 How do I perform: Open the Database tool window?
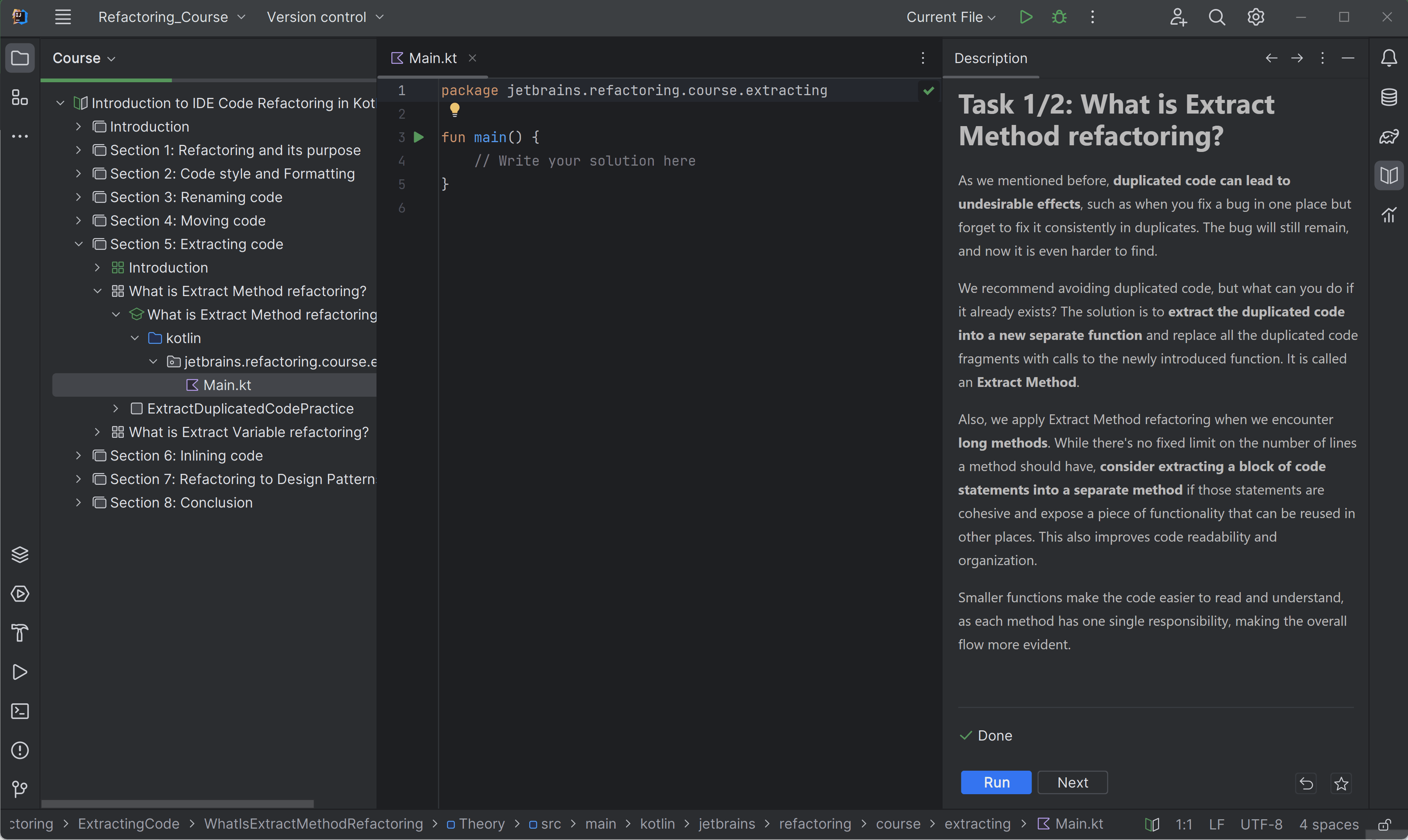coord(1388,98)
